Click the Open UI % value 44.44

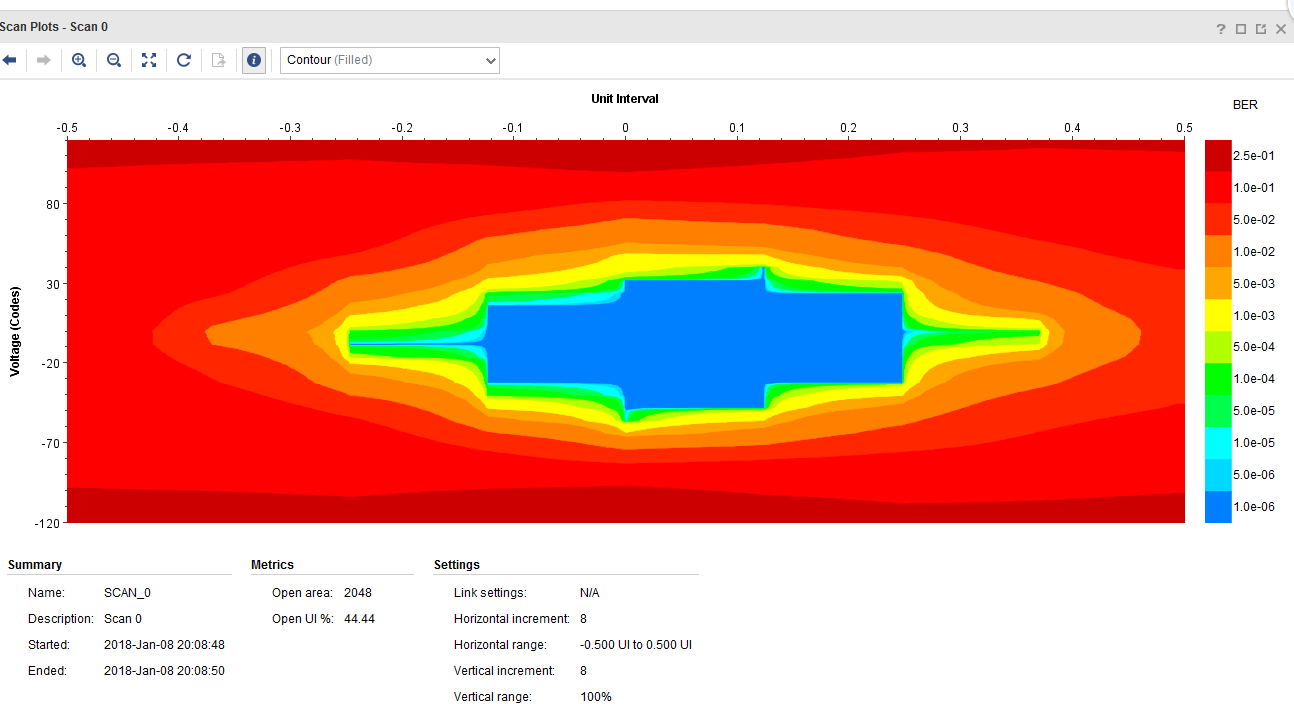click(359, 619)
